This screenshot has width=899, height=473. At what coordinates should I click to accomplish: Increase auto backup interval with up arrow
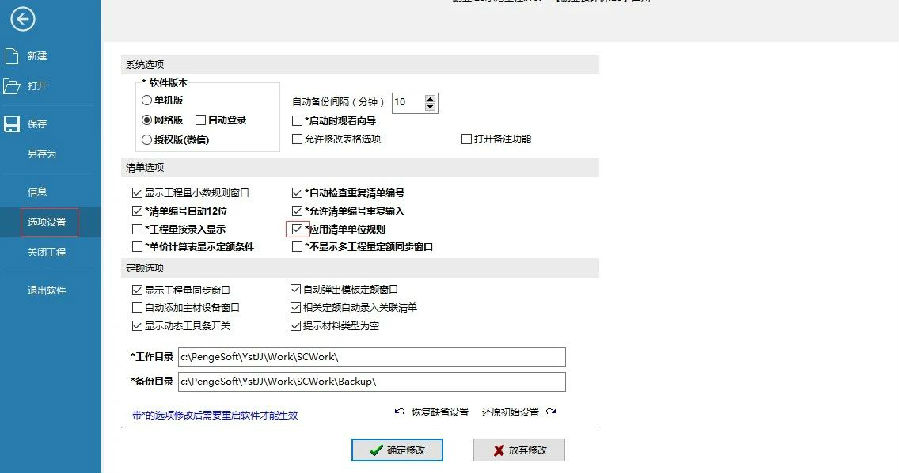click(430, 98)
